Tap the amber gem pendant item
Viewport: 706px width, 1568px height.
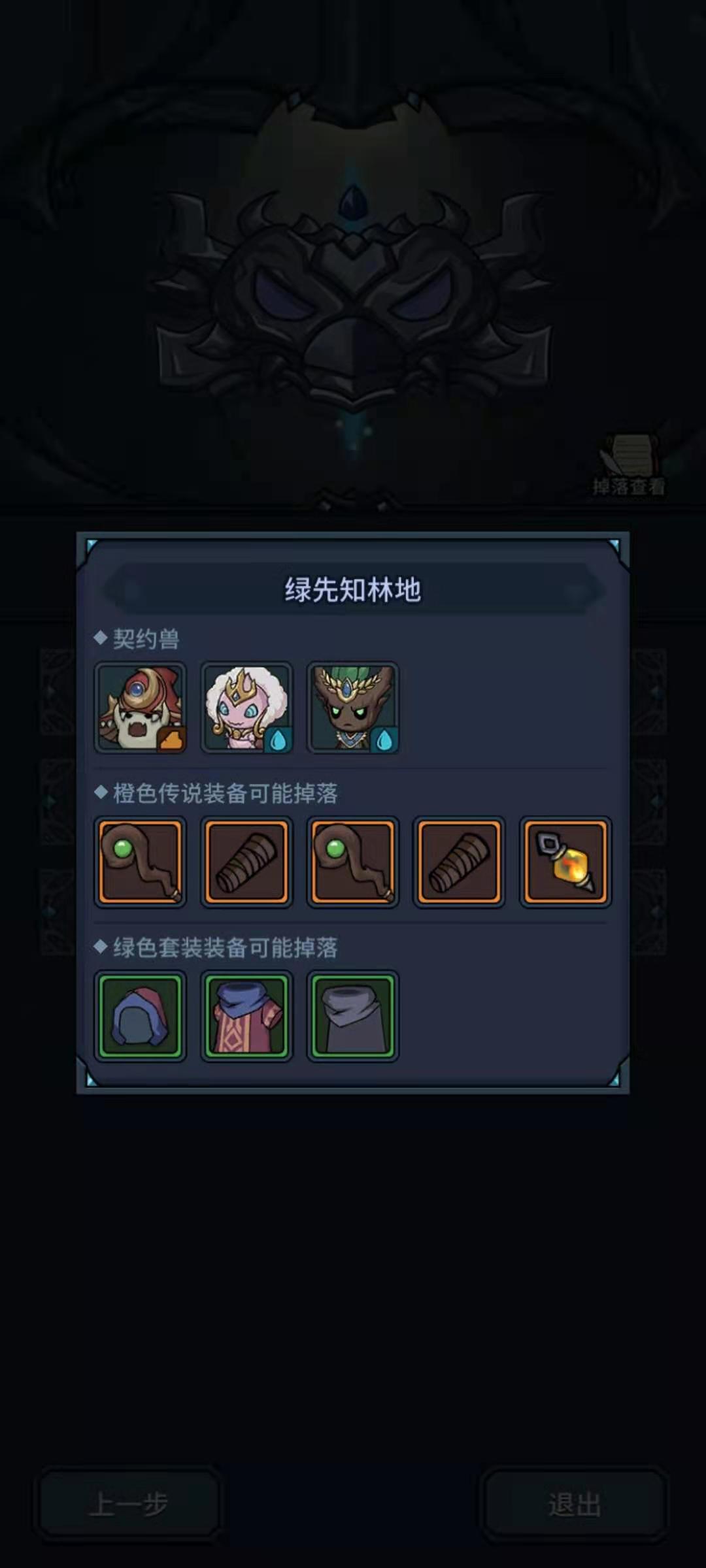(x=565, y=862)
